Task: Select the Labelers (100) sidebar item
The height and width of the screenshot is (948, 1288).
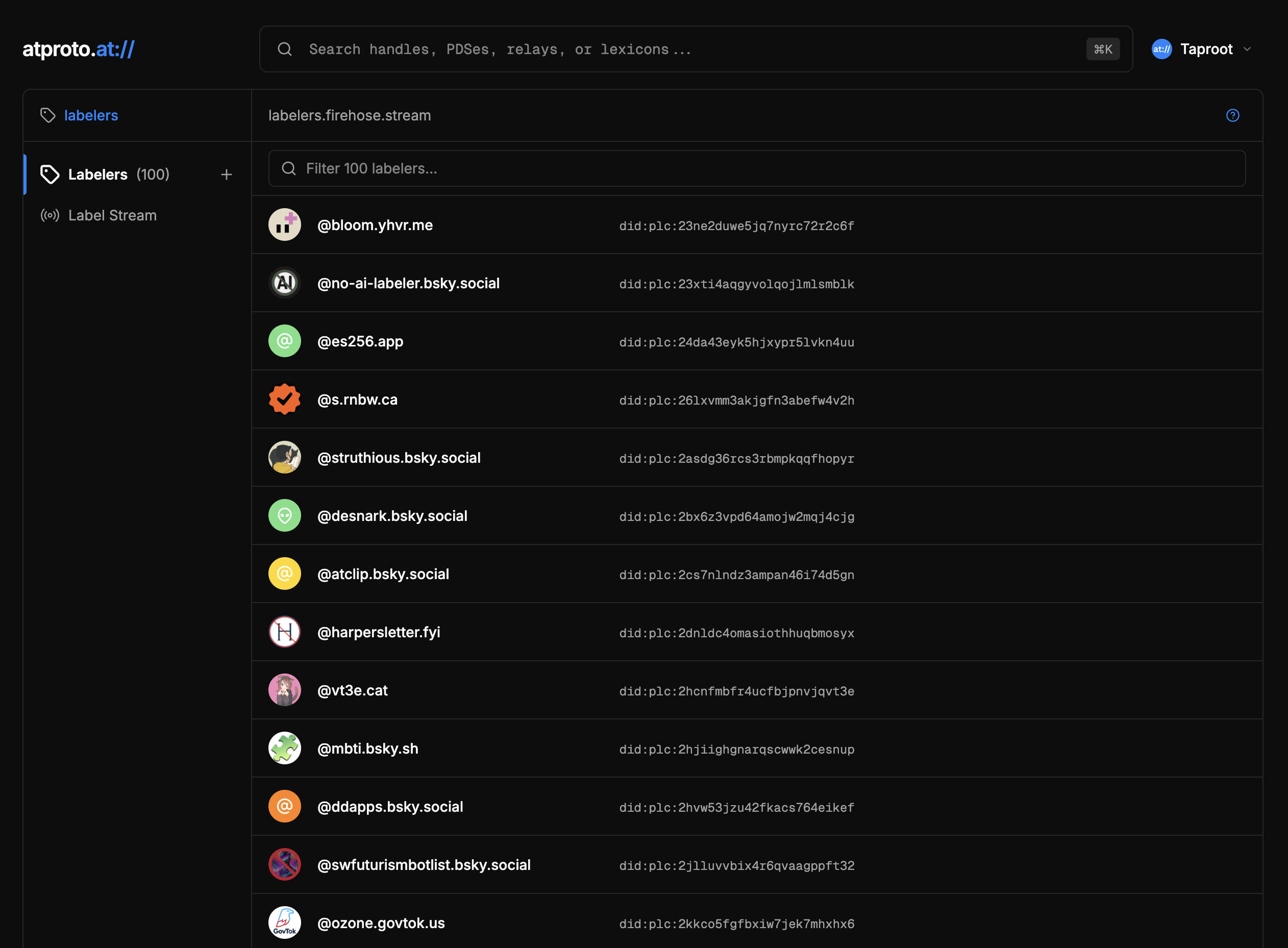Action: coord(118,174)
